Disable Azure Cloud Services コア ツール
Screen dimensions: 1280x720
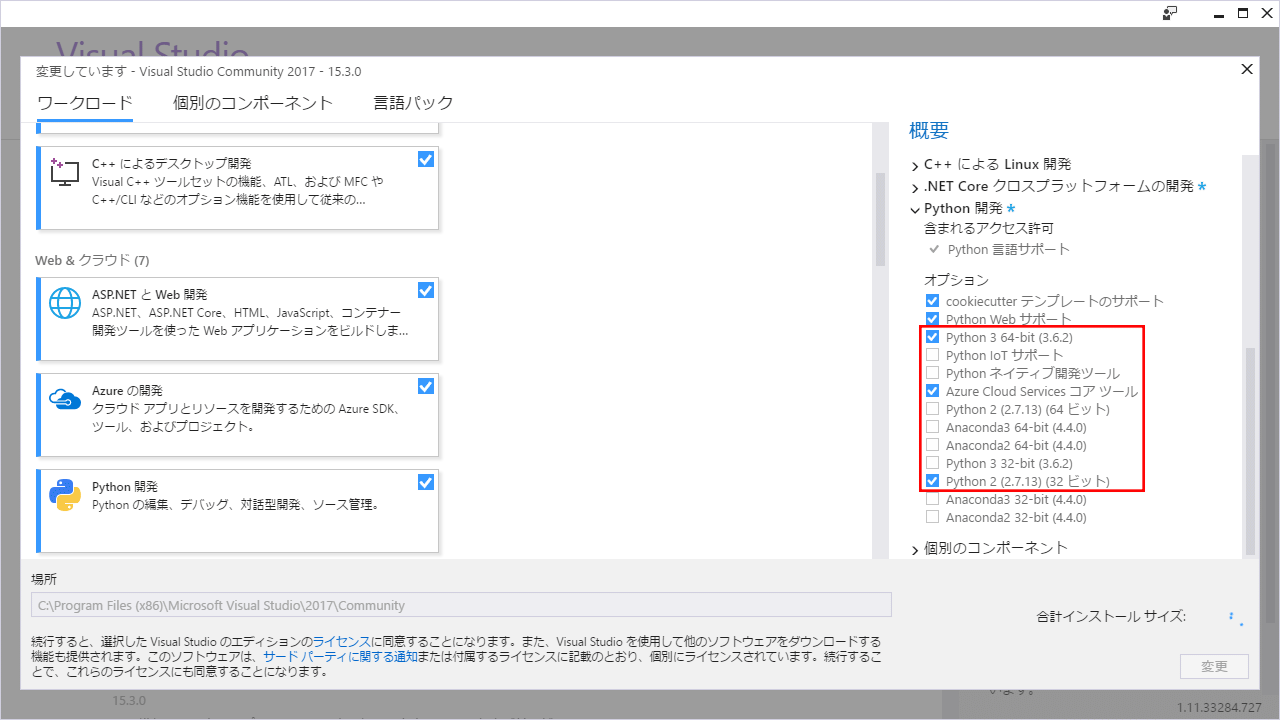[932, 391]
